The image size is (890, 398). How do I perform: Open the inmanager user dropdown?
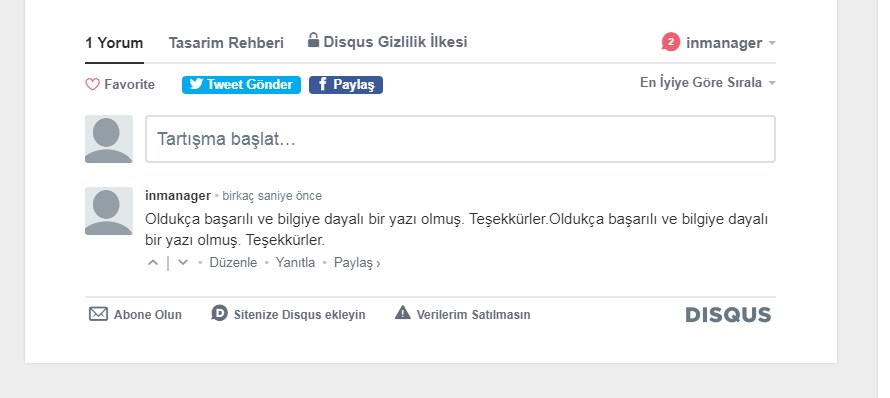731,43
